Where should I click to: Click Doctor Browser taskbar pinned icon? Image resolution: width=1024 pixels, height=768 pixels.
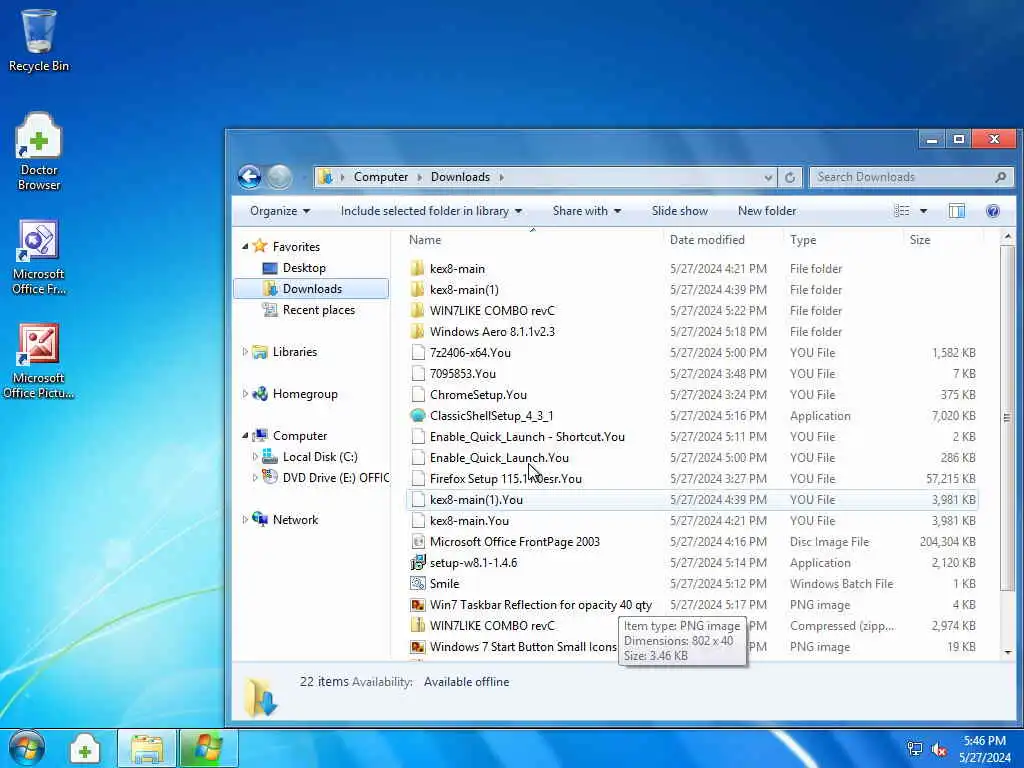pos(85,749)
